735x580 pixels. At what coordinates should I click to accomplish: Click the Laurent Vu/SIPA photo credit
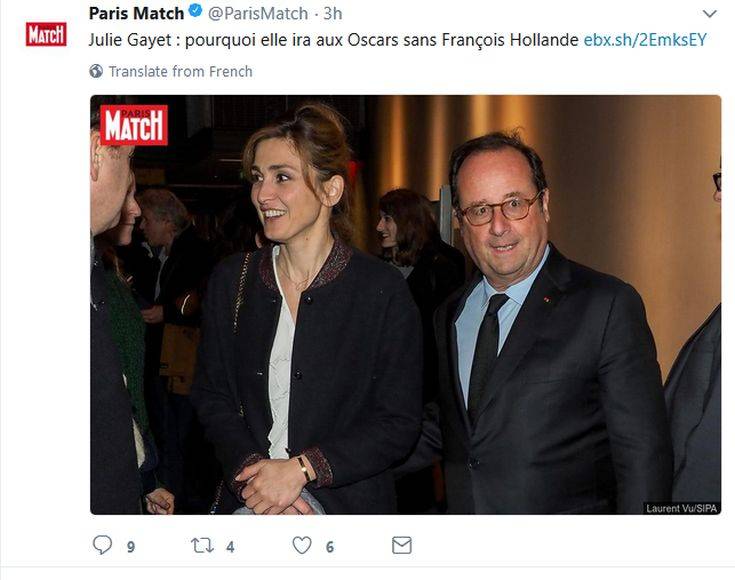coord(681,508)
